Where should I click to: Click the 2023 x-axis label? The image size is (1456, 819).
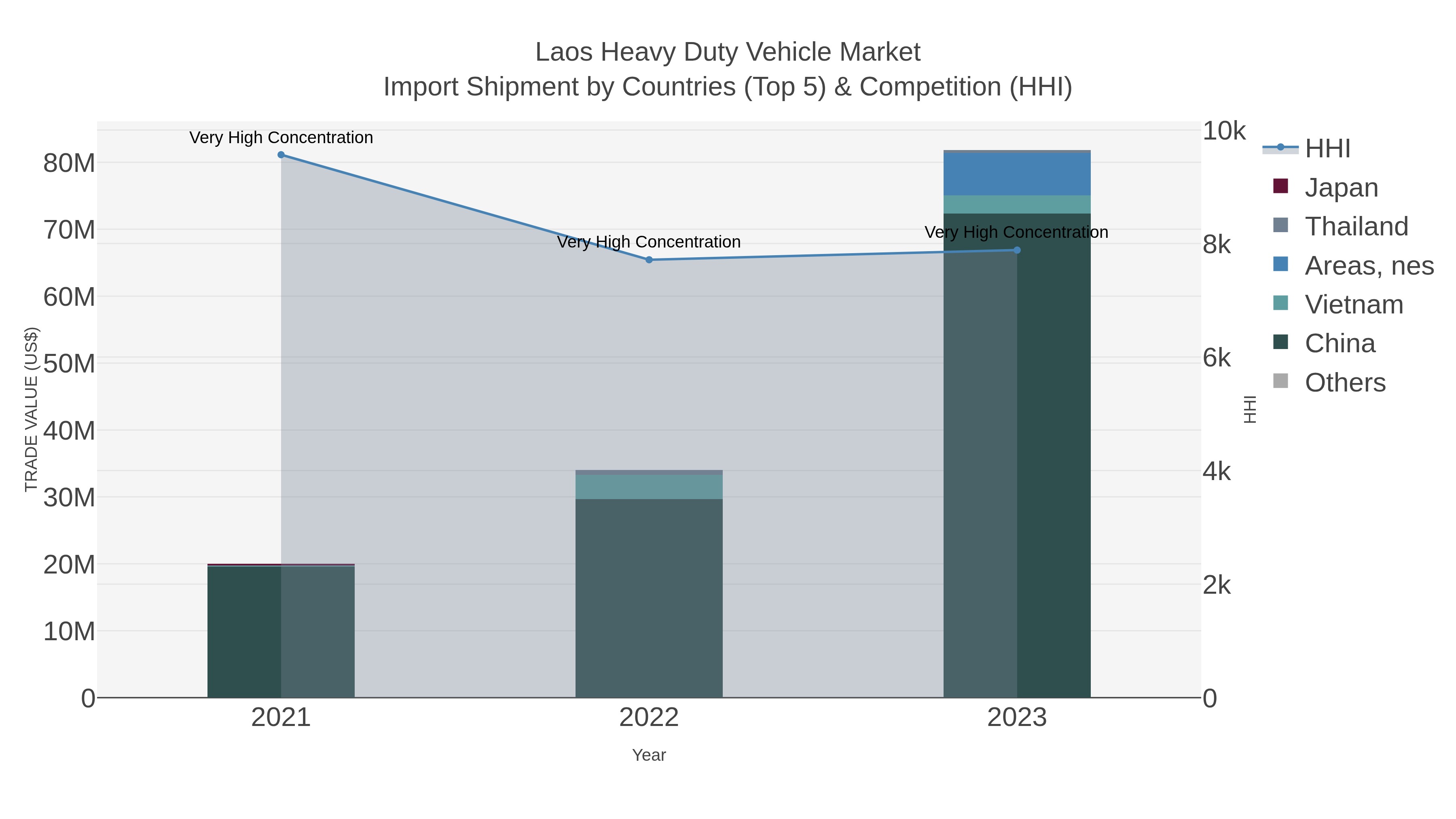click(x=1017, y=718)
